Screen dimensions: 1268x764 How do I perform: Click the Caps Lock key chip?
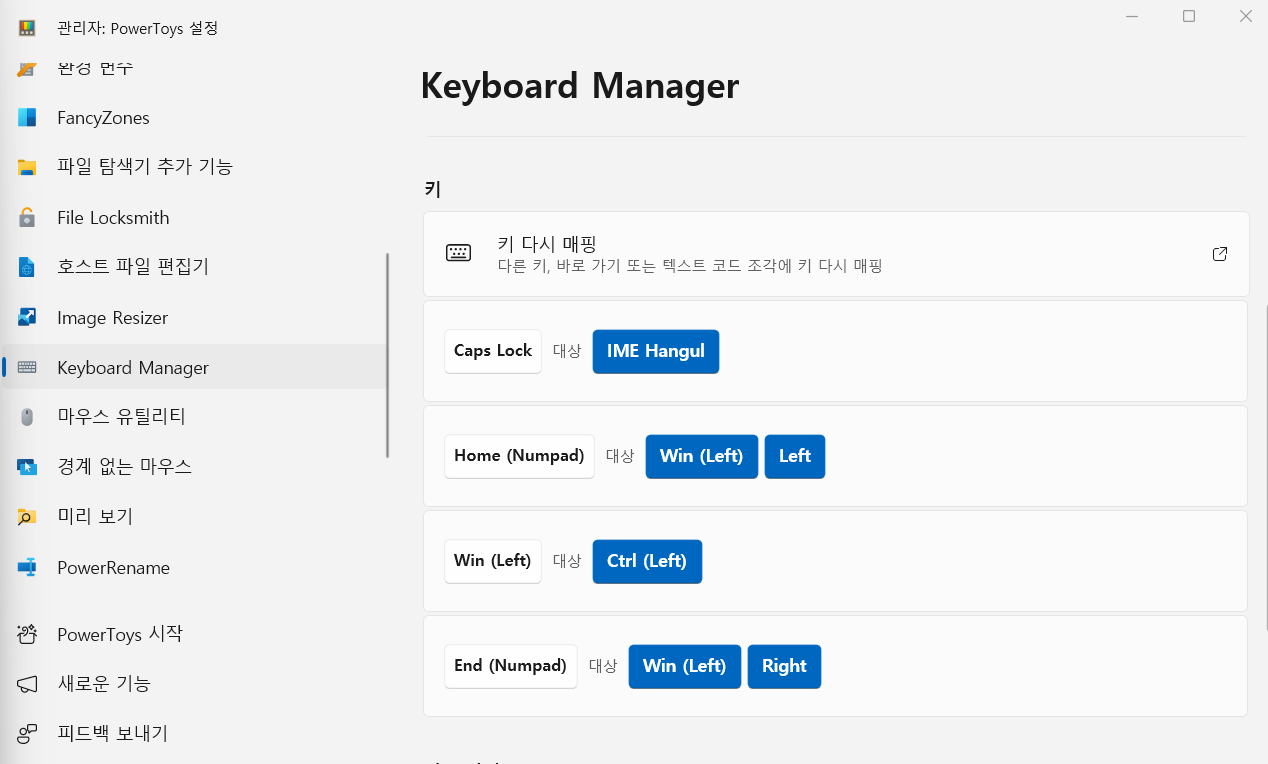click(x=493, y=351)
